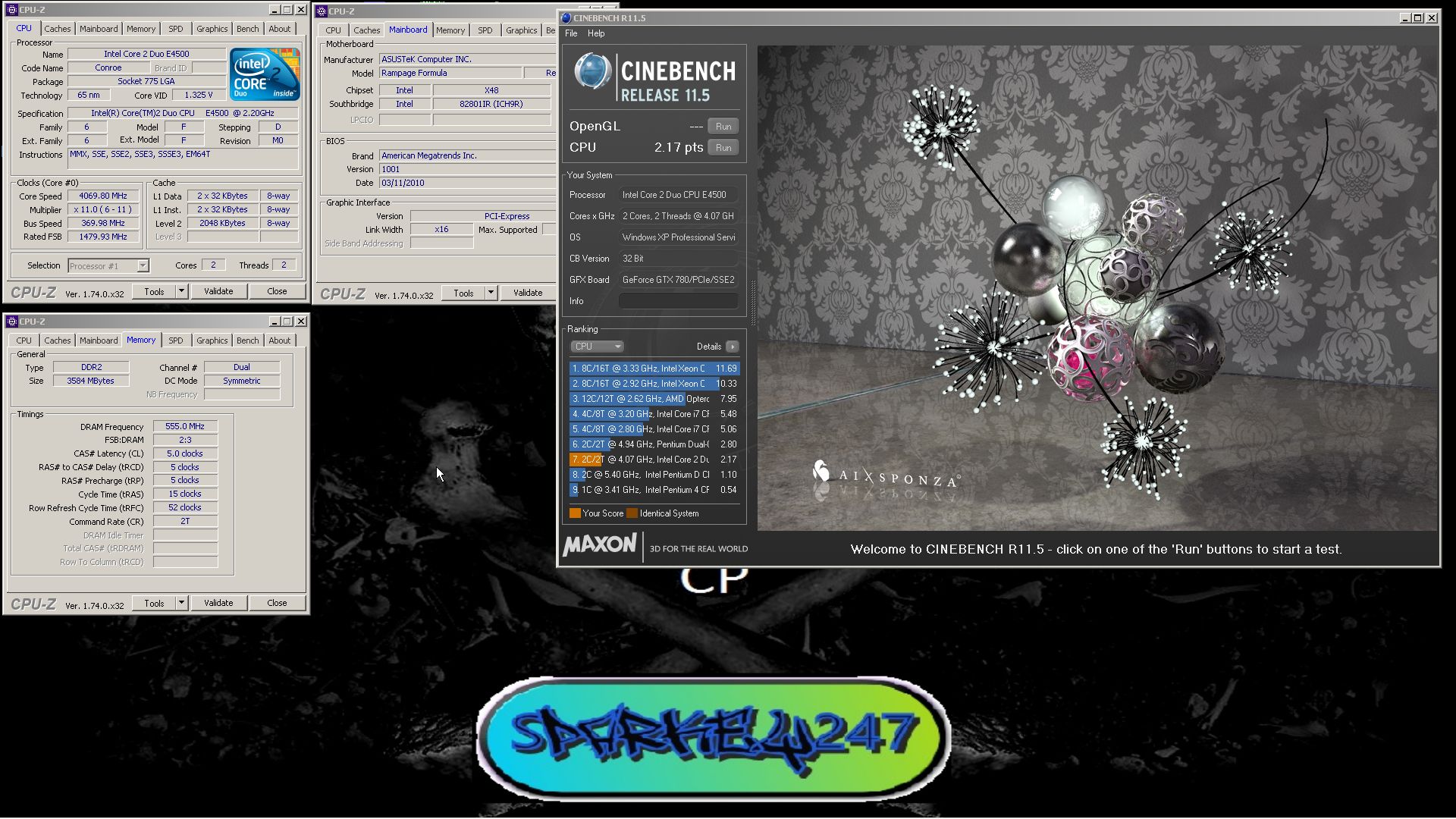Select highlighted ranking row 7 score 2.17

[x=654, y=460]
